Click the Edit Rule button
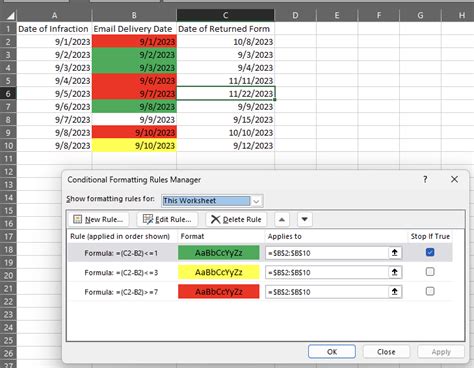 [167, 219]
